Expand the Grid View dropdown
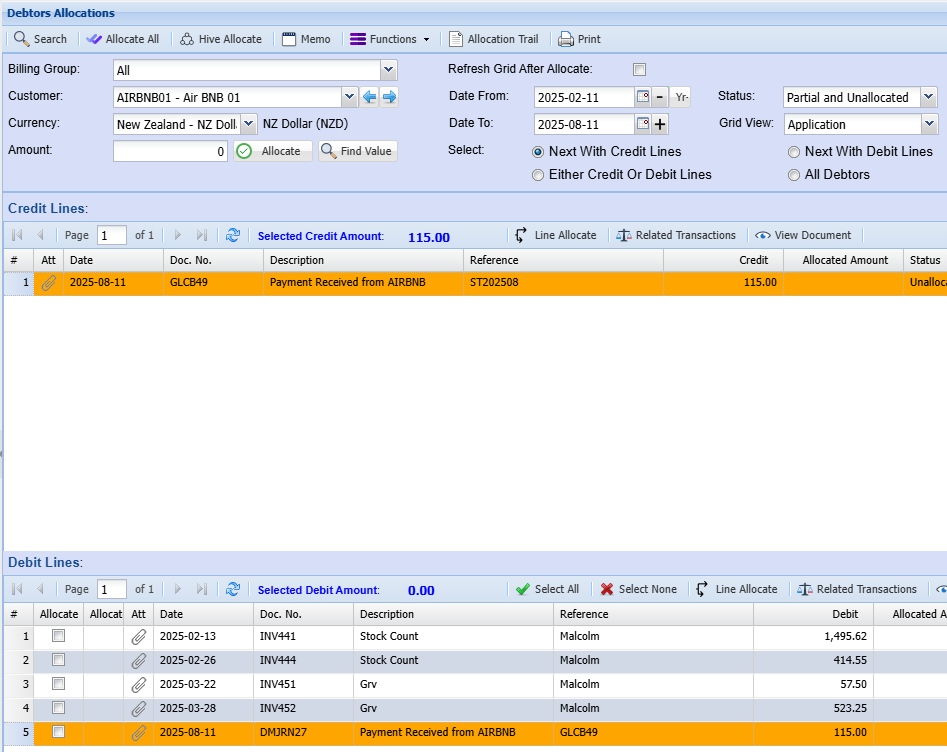This screenshot has width=947, height=752. coord(929,124)
